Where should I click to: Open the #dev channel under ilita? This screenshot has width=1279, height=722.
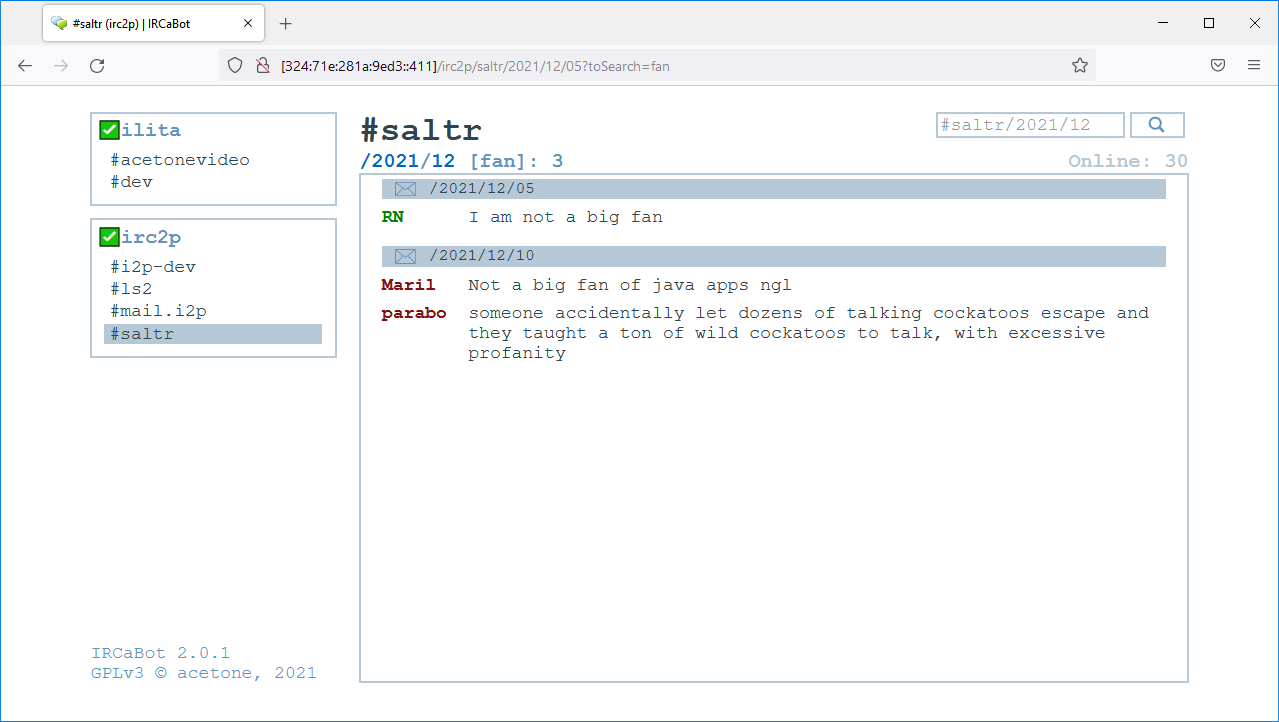pos(132,182)
